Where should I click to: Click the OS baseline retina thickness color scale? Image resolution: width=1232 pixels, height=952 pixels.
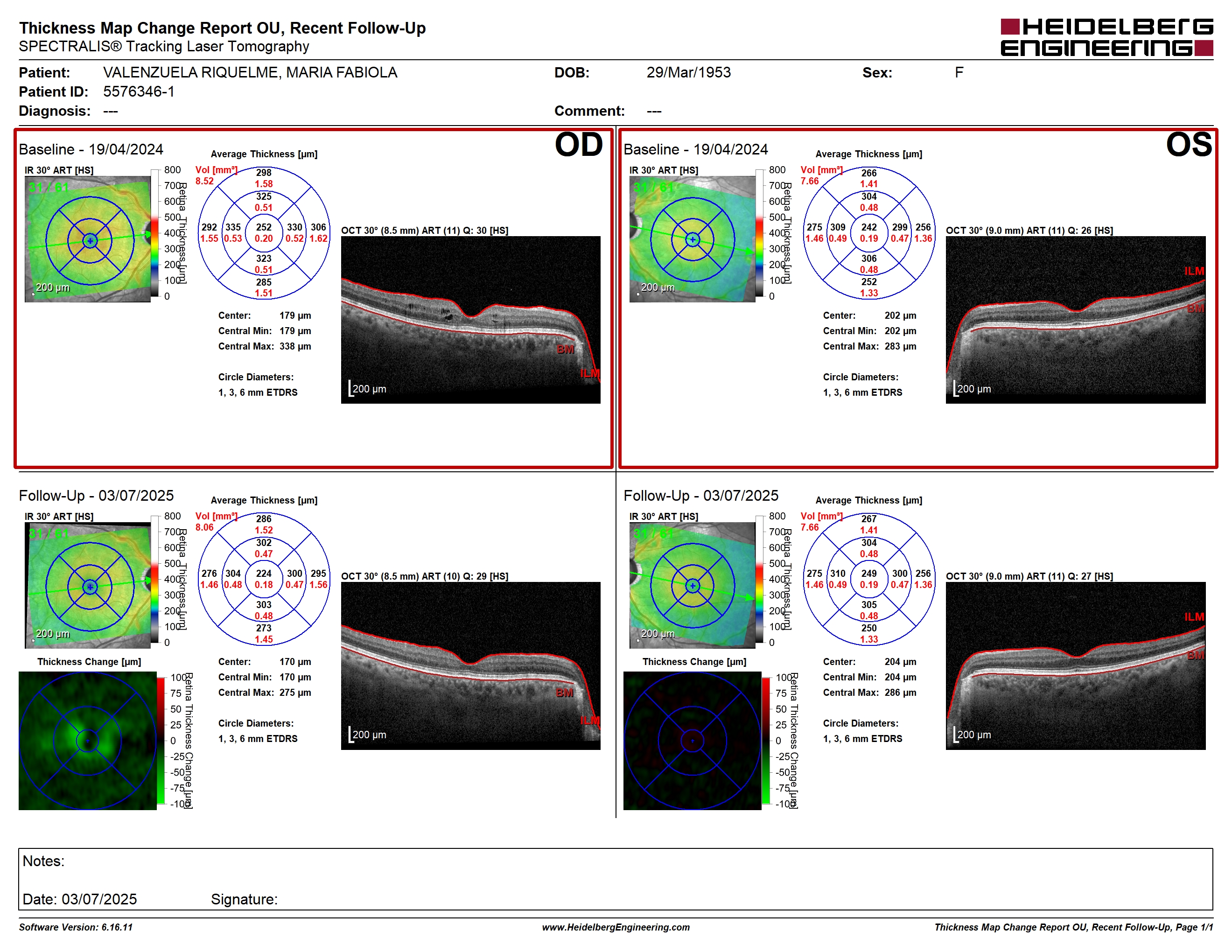[x=759, y=233]
